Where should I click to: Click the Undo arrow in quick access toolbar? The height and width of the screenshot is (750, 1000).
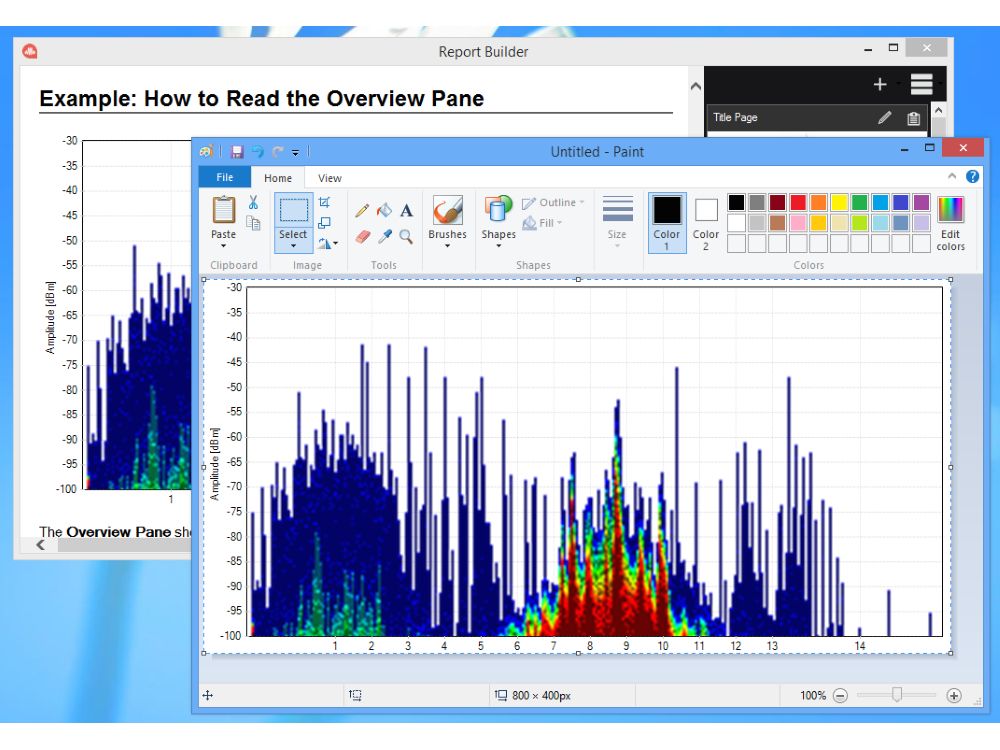pos(258,152)
